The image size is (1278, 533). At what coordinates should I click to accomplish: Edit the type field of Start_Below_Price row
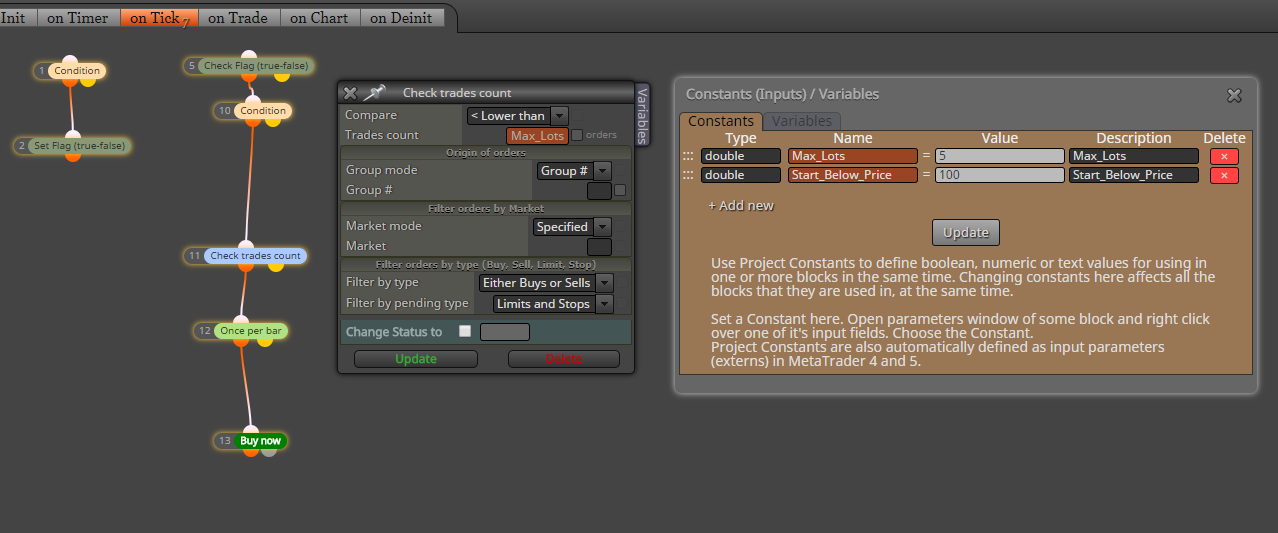point(741,175)
